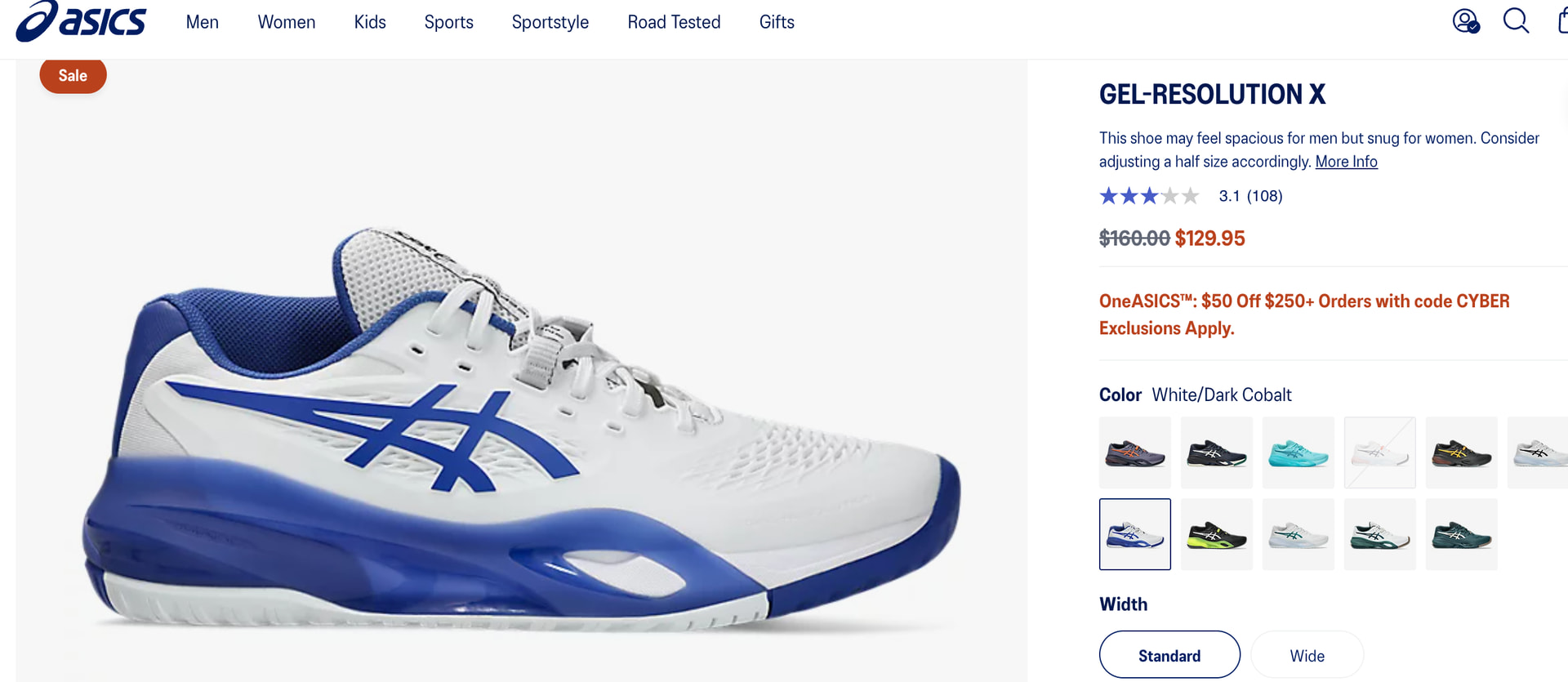Viewport: 1568px width, 682px height.
Task: Click the ASICS logo
Action: coord(81,20)
